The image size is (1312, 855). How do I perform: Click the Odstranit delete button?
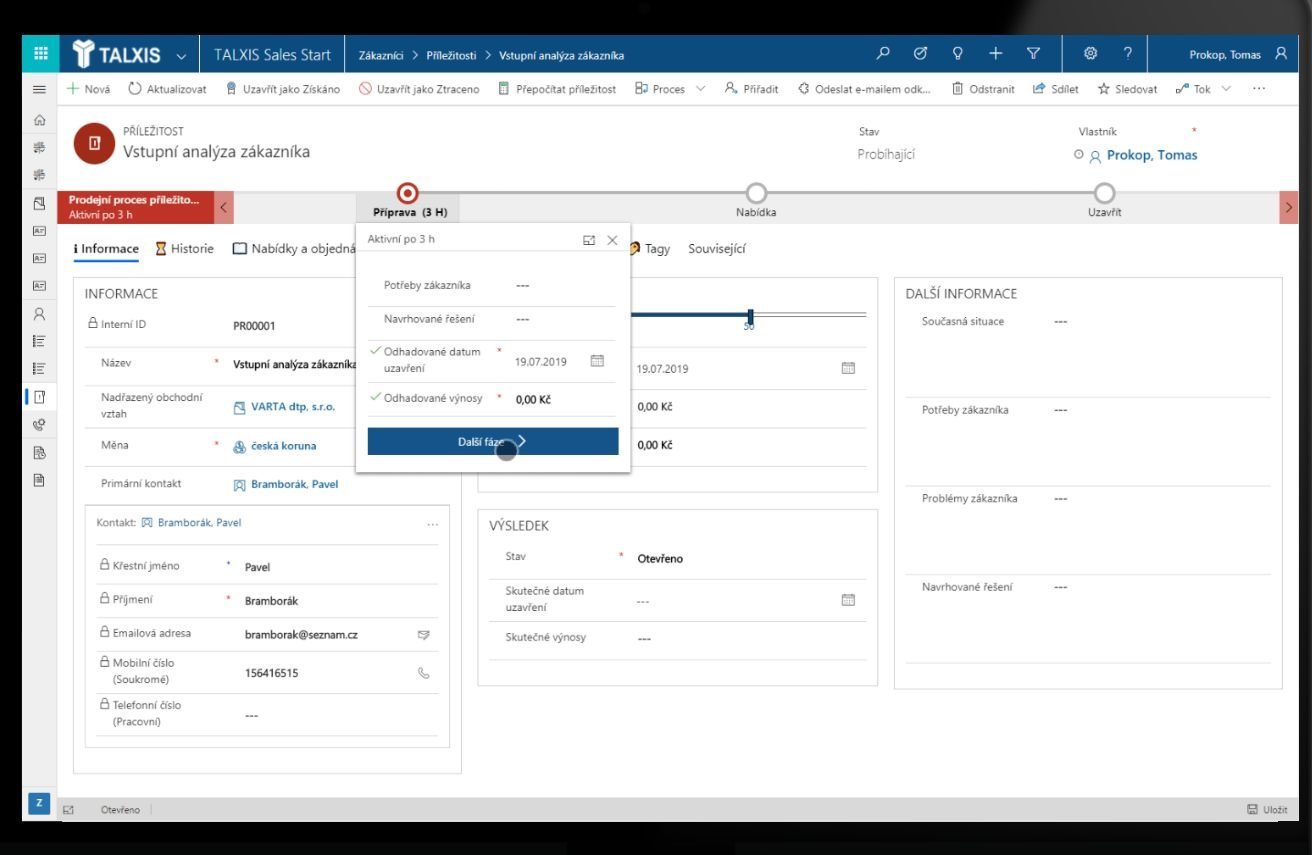pyautogui.click(x=983, y=89)
